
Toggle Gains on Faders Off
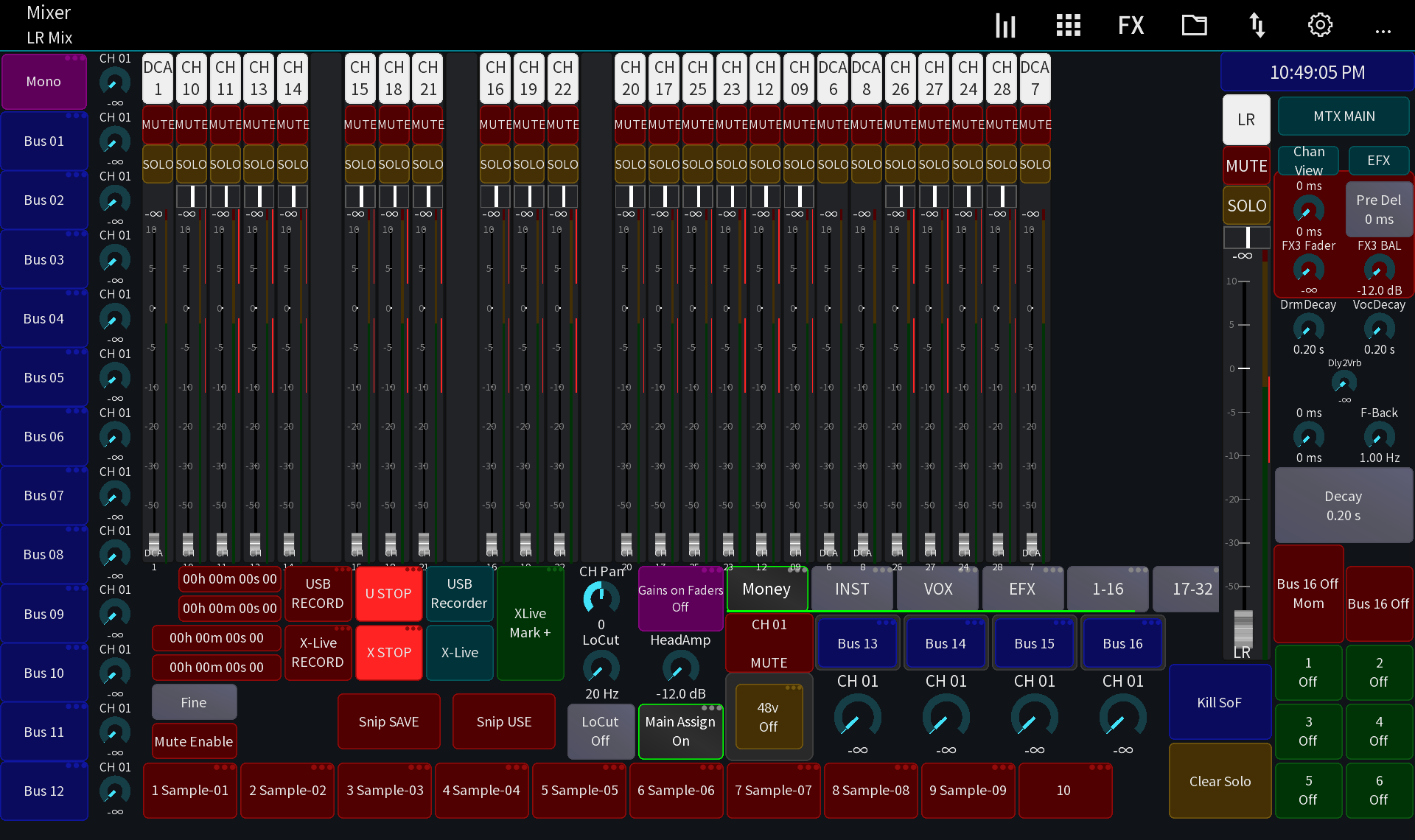[680, 598]
